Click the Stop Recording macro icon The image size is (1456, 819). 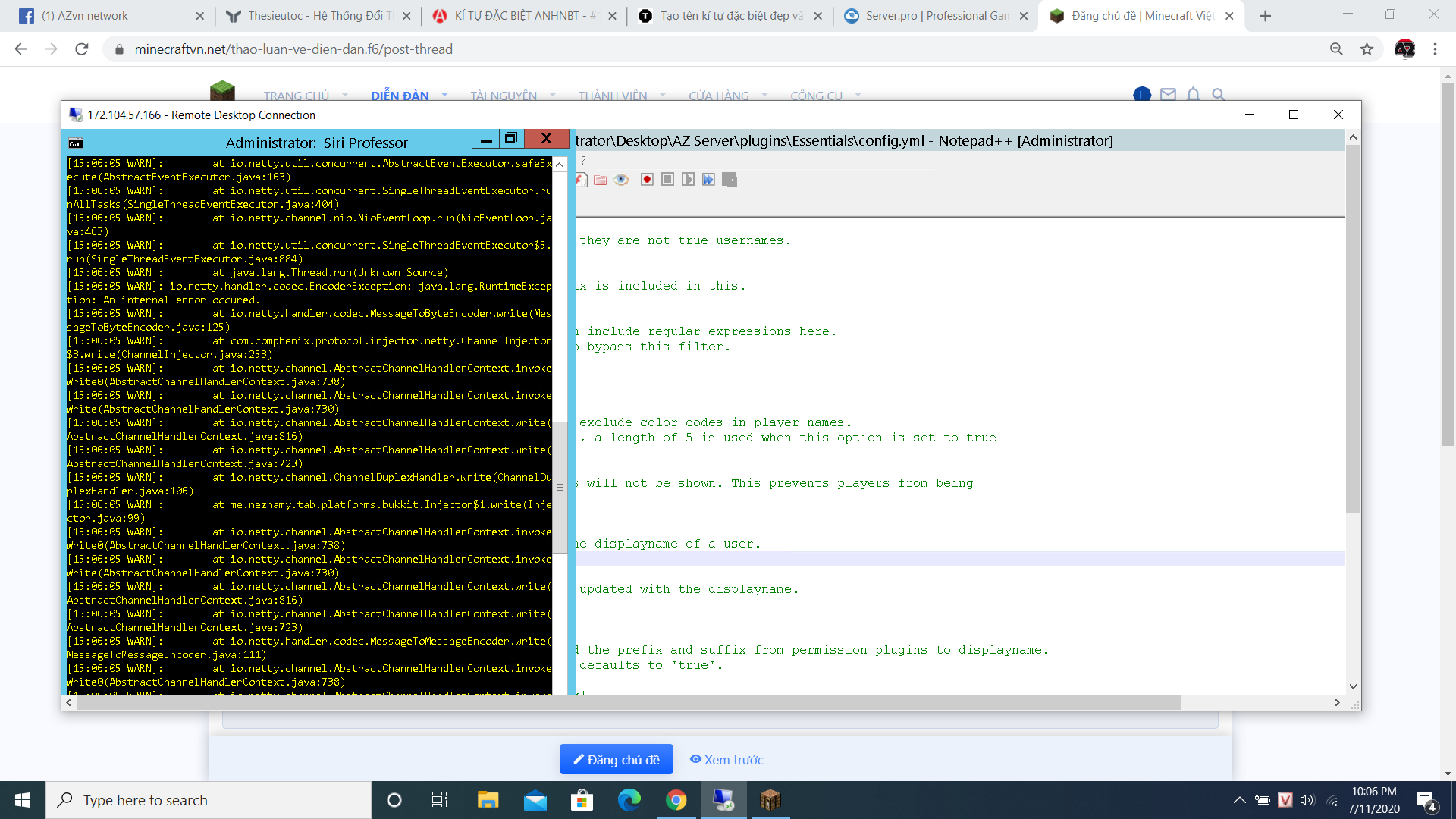[x=667, y=180]
